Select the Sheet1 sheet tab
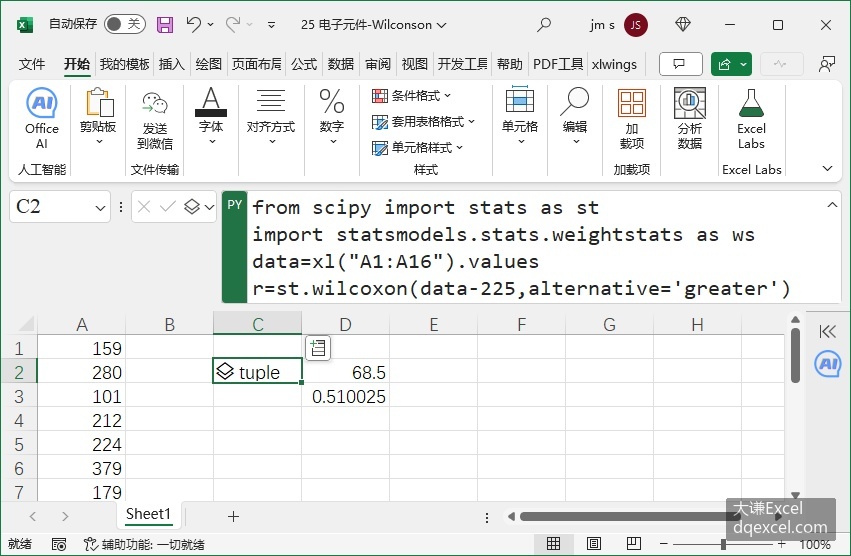 (x=148, y=514)
